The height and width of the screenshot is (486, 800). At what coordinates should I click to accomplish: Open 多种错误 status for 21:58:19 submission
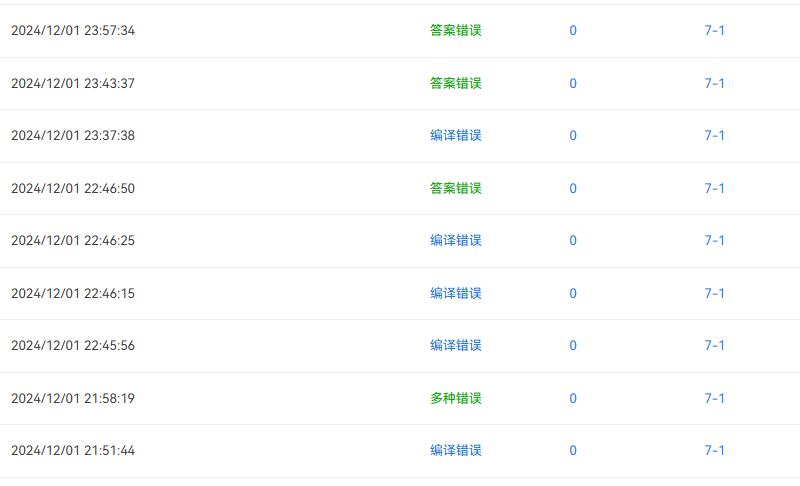click(456, 399)
